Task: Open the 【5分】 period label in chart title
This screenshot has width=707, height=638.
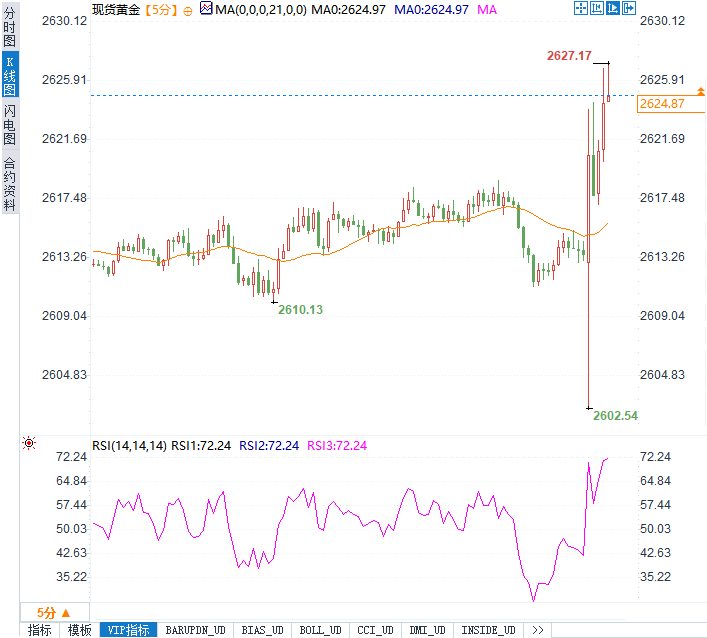Action: pos(161,9)
